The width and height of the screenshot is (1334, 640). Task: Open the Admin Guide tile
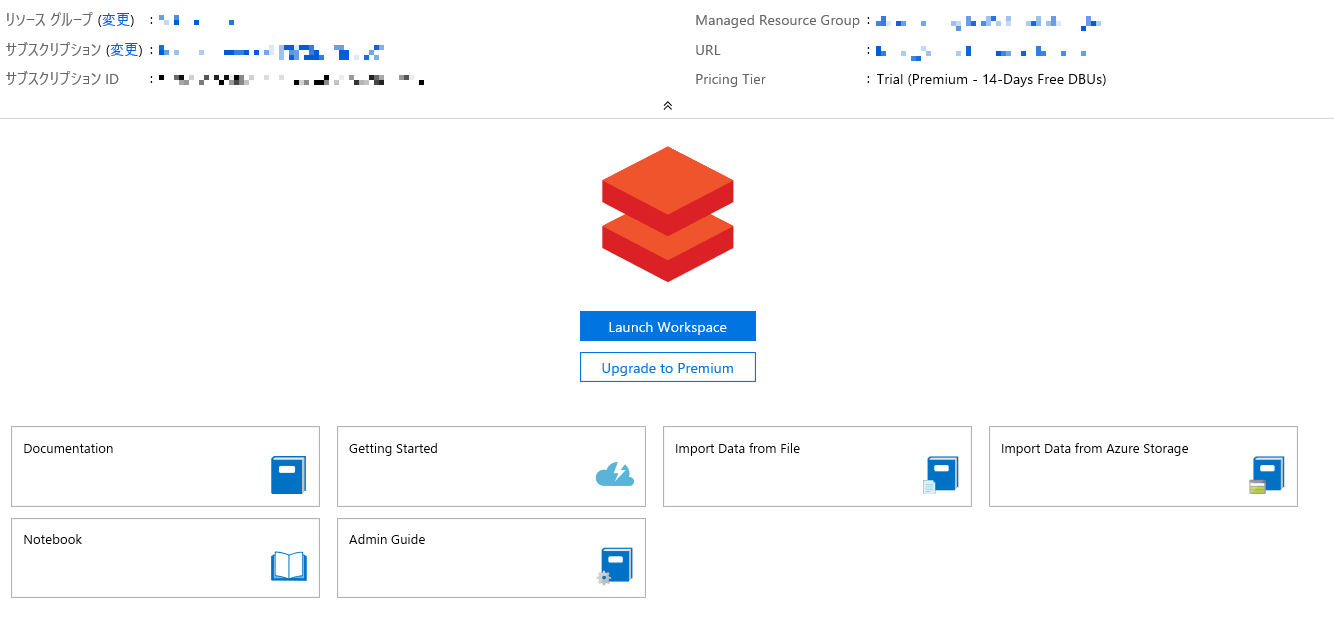point(491,557)
